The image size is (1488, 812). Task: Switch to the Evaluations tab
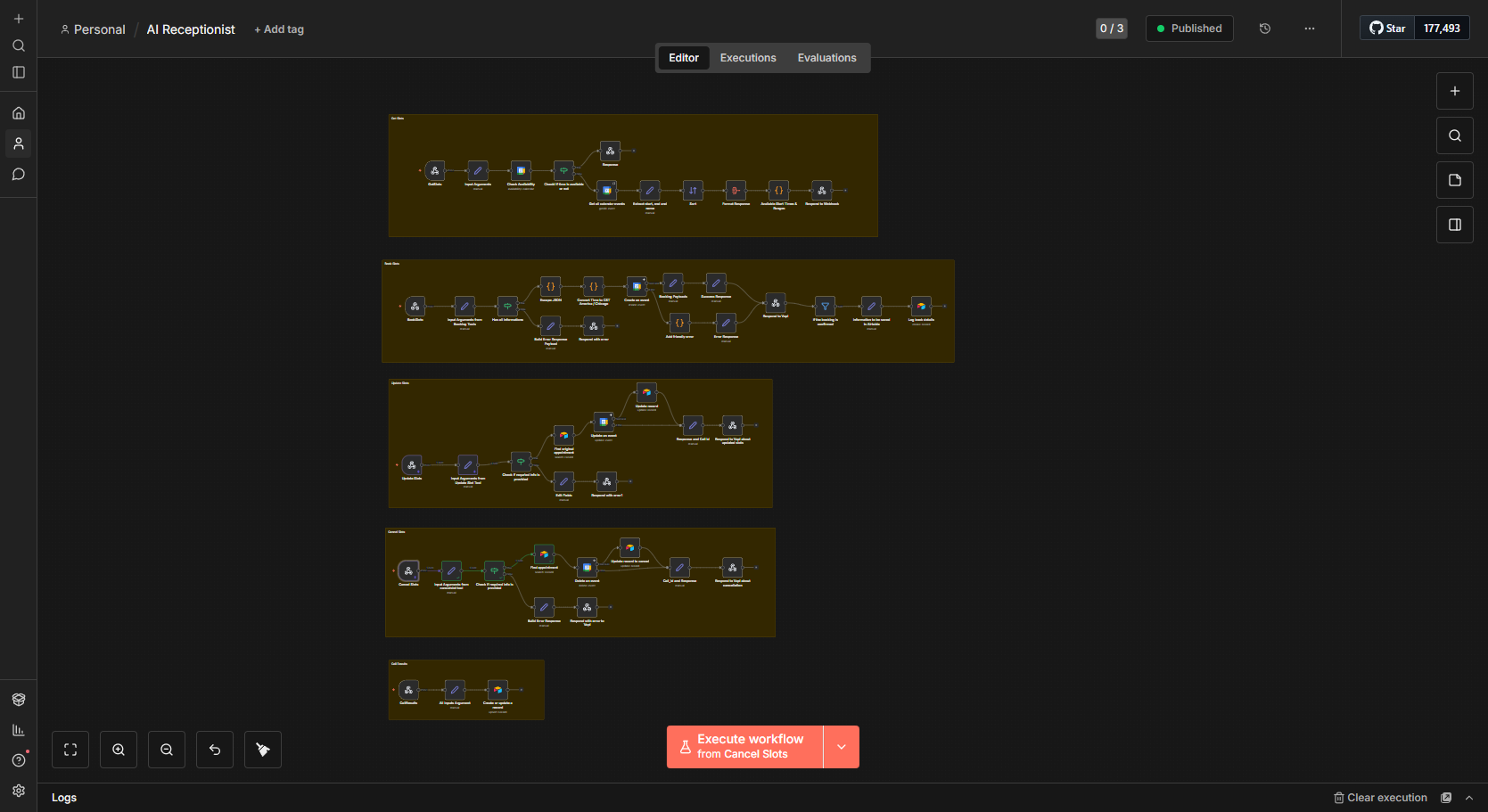point(826,58)
